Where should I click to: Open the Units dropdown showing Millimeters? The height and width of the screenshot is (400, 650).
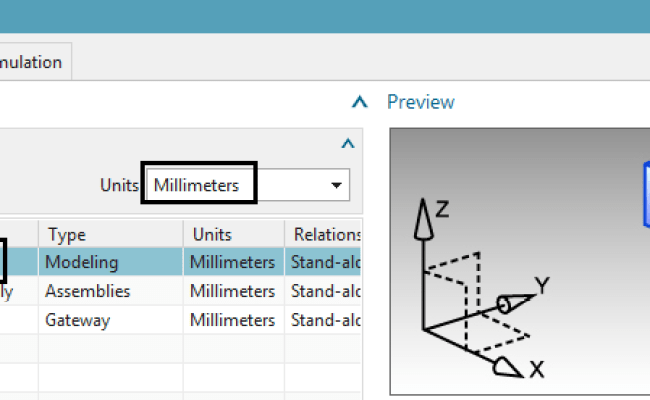[248, 185]
